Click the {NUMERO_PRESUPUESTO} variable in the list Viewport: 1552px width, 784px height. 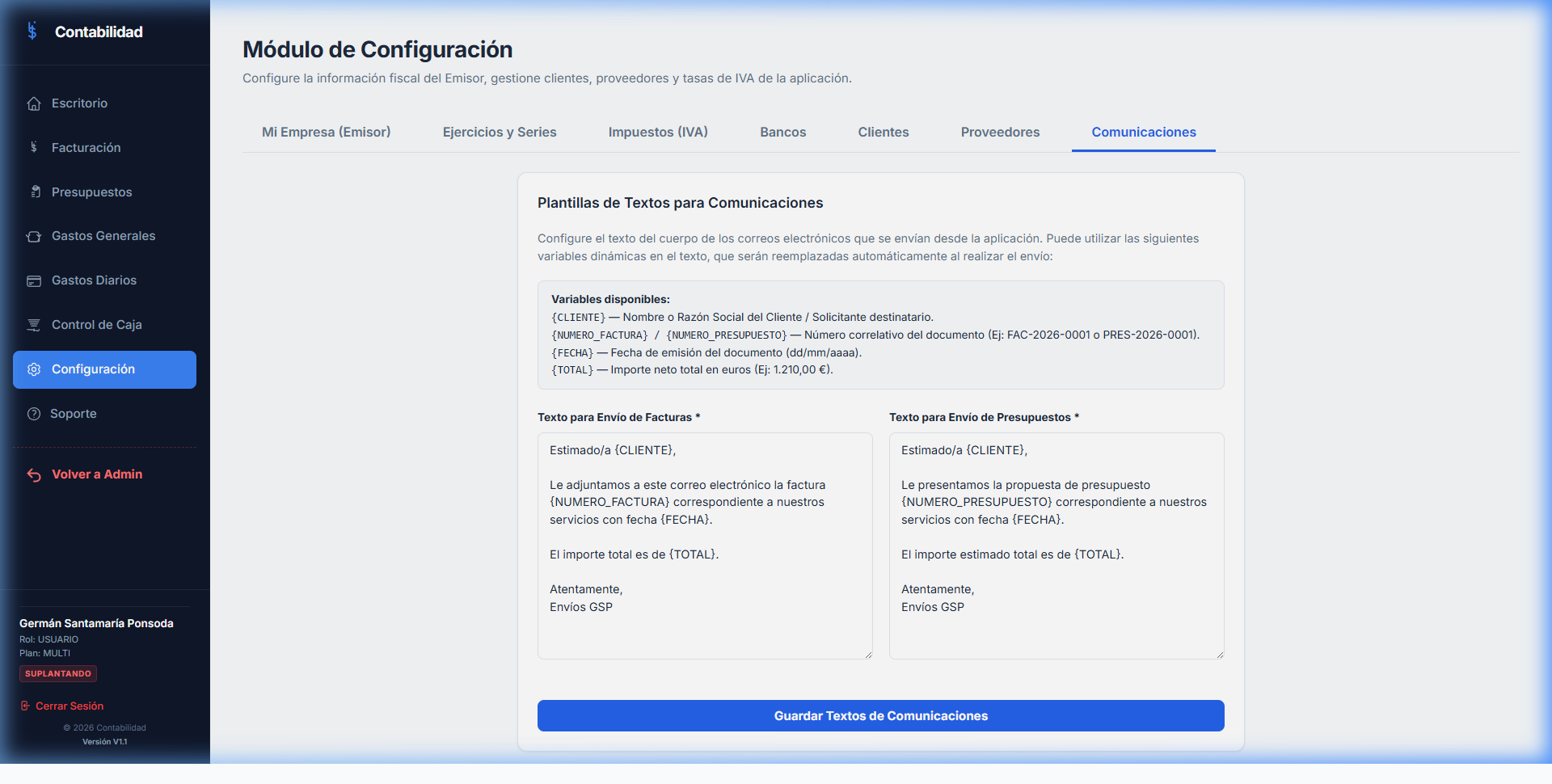[x=727, y=335]
